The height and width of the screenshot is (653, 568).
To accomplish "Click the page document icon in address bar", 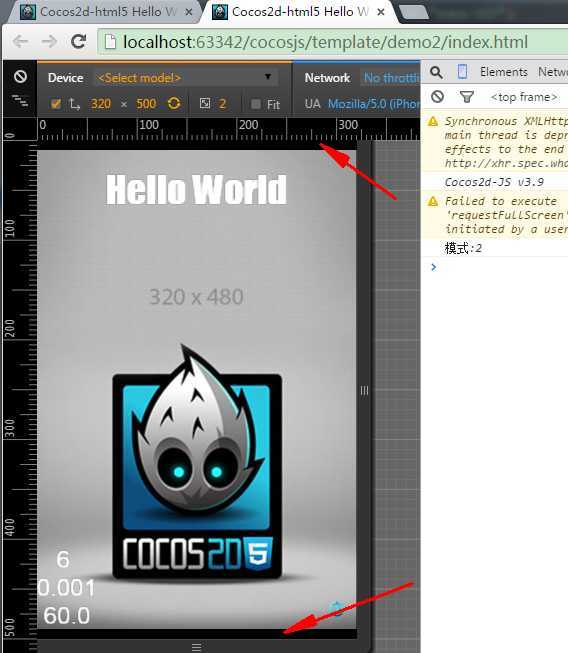I will 110,42.
